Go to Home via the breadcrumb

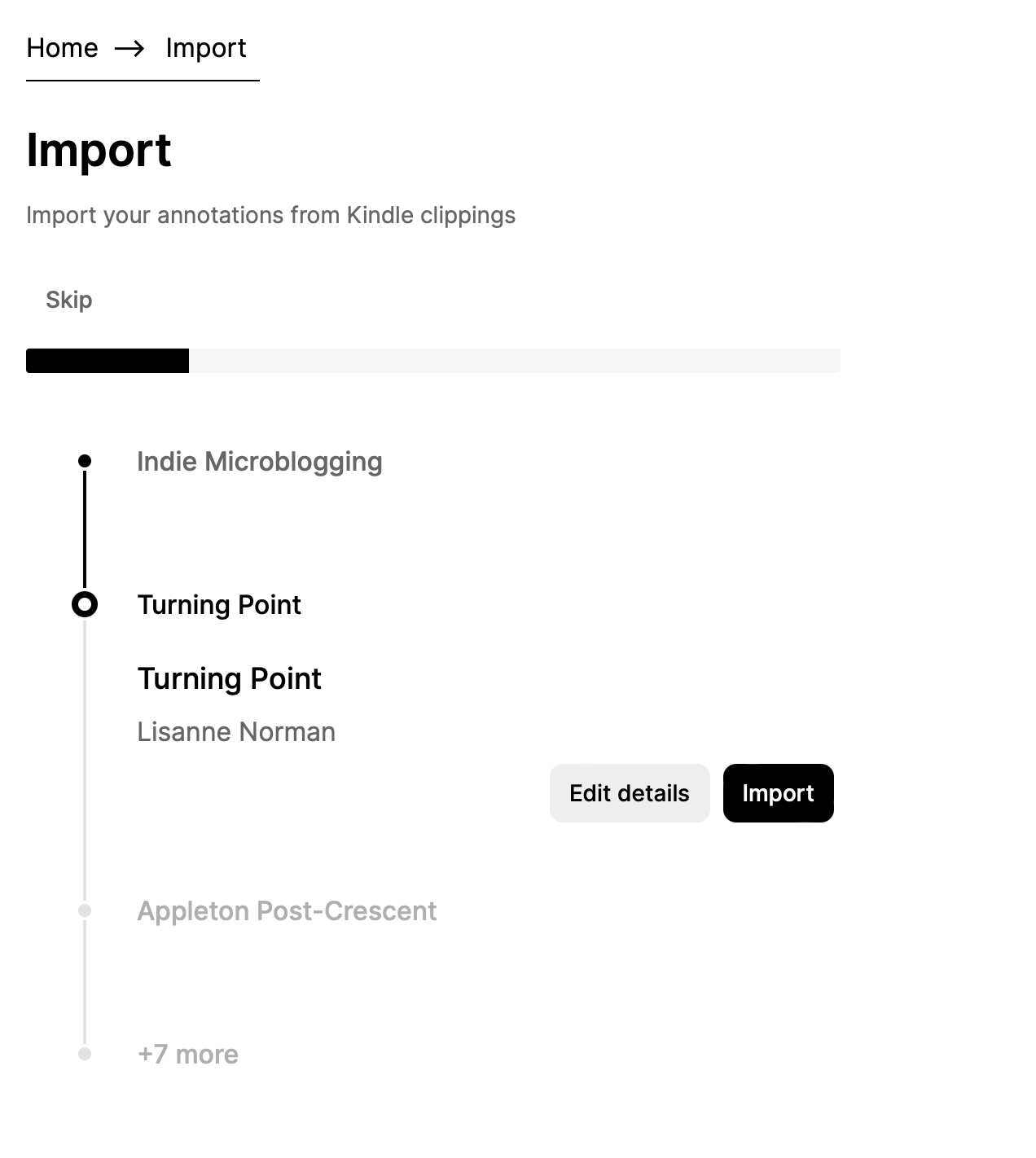click(62, 48)
